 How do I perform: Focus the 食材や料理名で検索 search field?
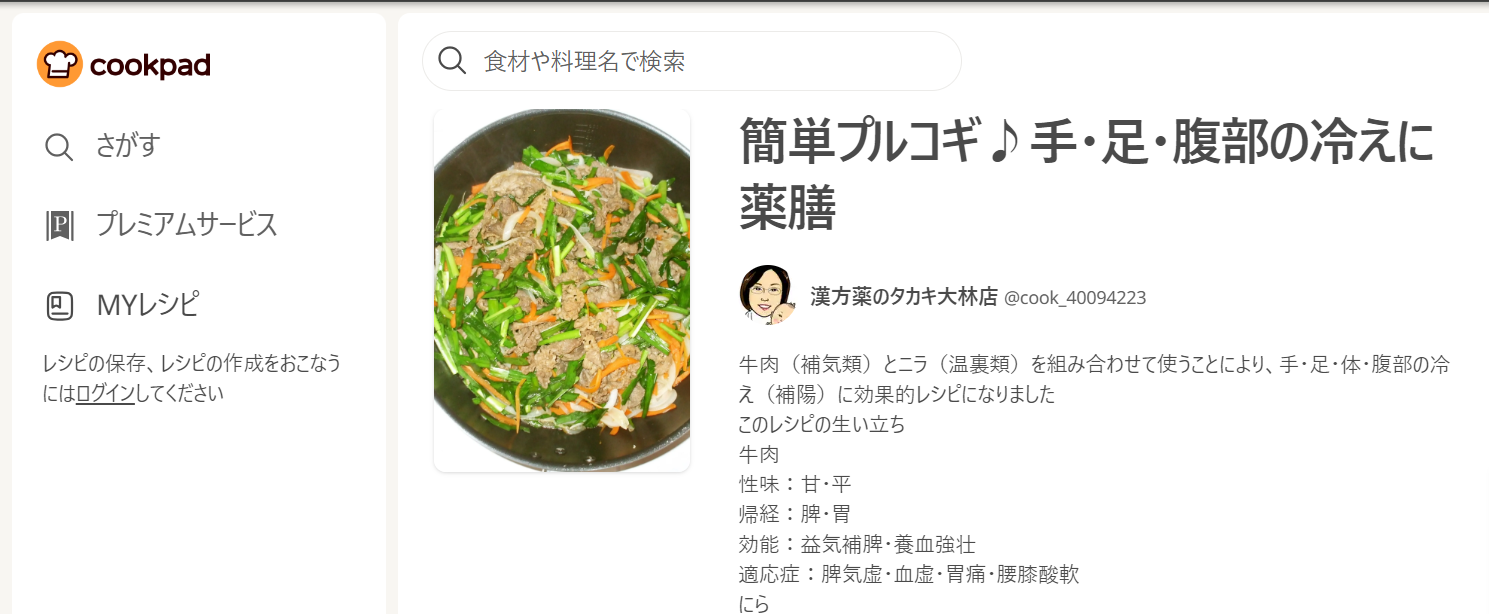(x=692, y=61)
